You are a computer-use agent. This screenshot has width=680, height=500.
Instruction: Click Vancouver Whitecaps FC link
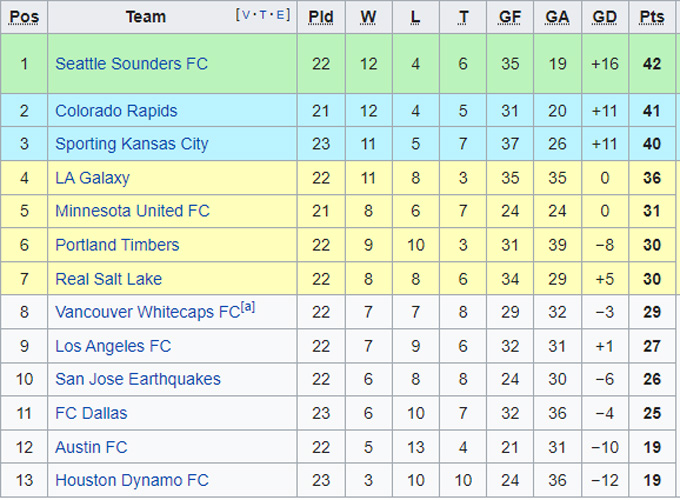click(146, 313)
